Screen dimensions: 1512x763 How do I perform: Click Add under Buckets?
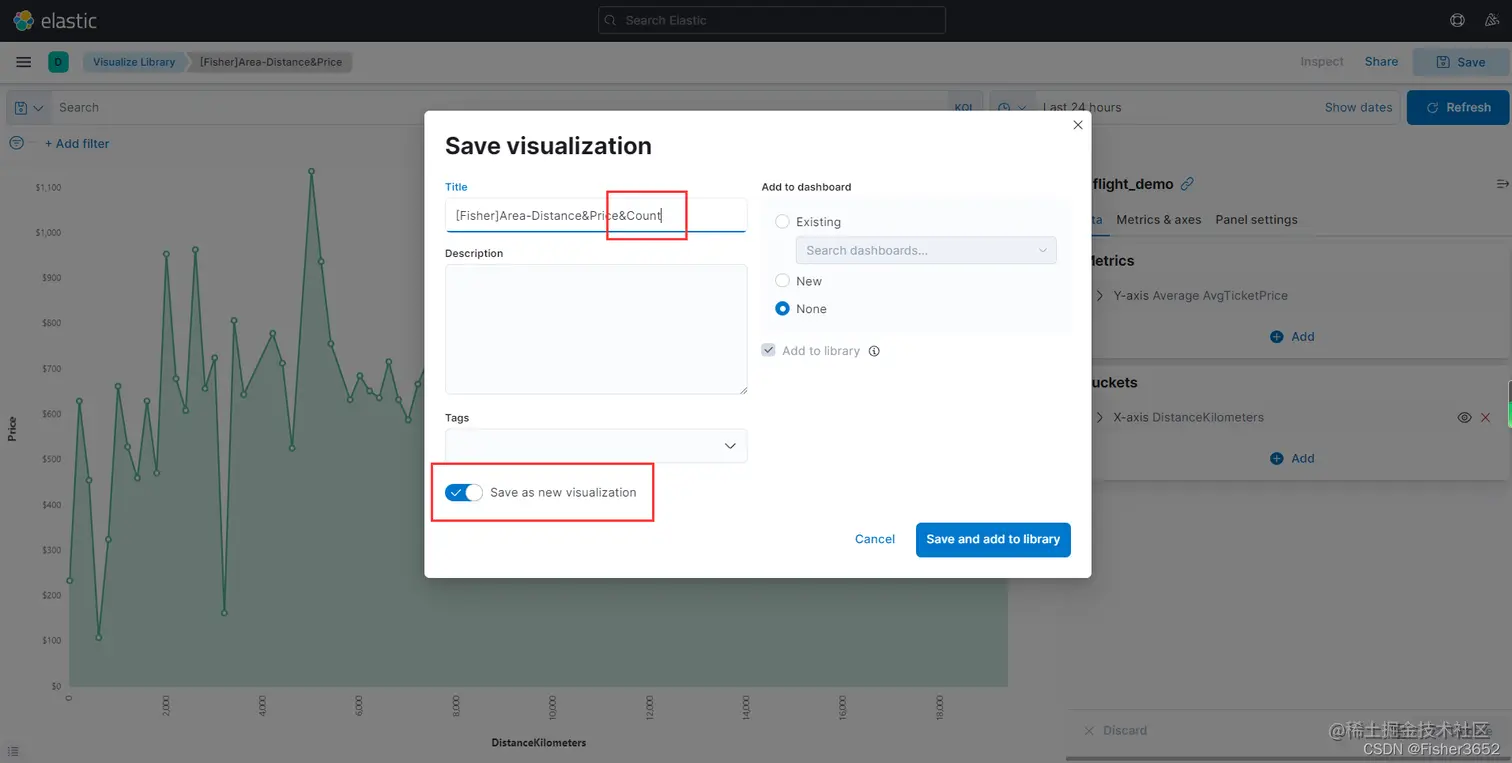tap(1292, 458)
